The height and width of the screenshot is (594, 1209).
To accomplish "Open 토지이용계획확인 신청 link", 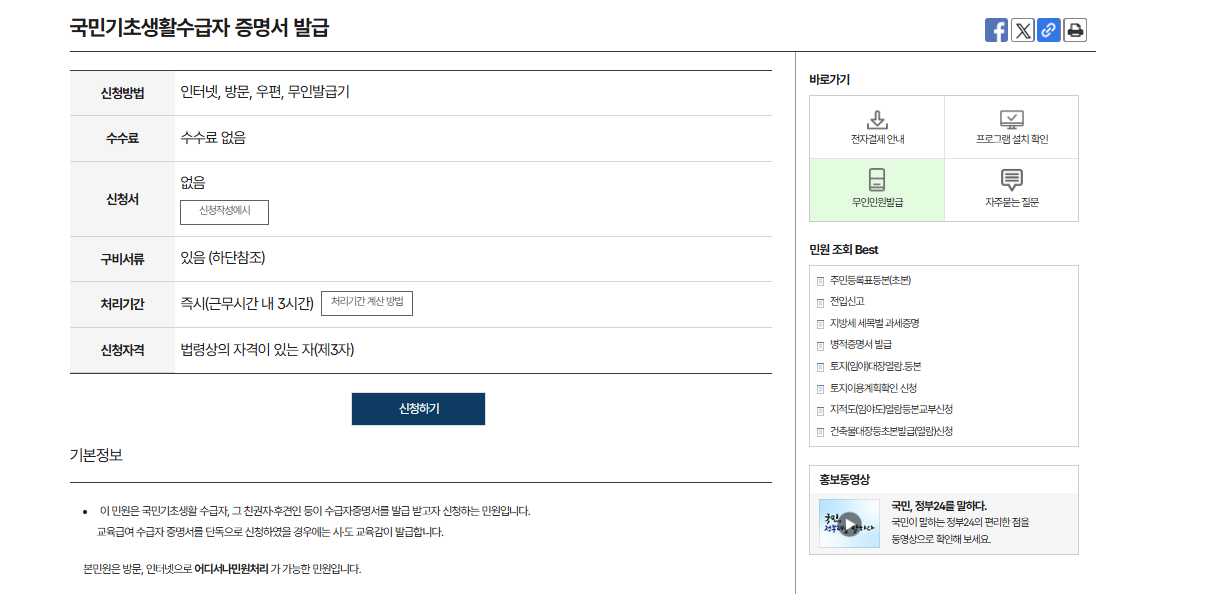I will (x=873, y=388).
